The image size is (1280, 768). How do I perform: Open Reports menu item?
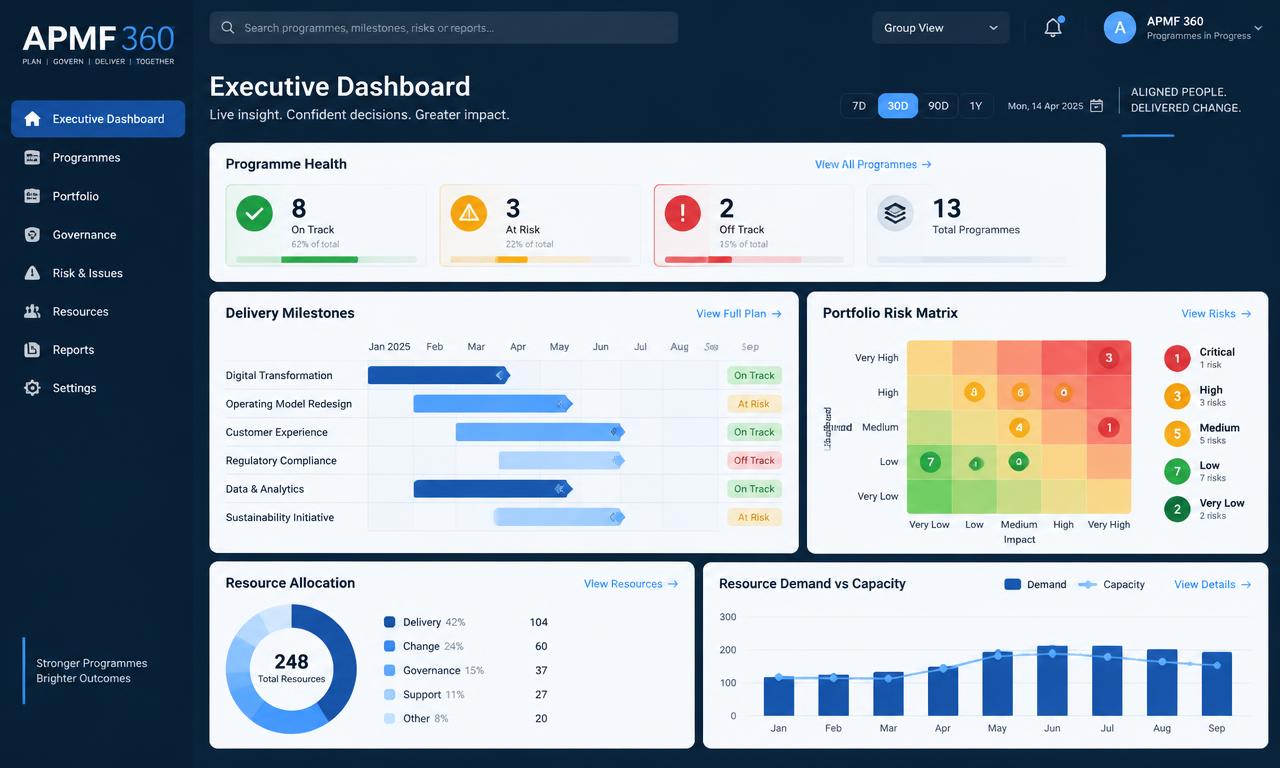click(x=98, y=350)
